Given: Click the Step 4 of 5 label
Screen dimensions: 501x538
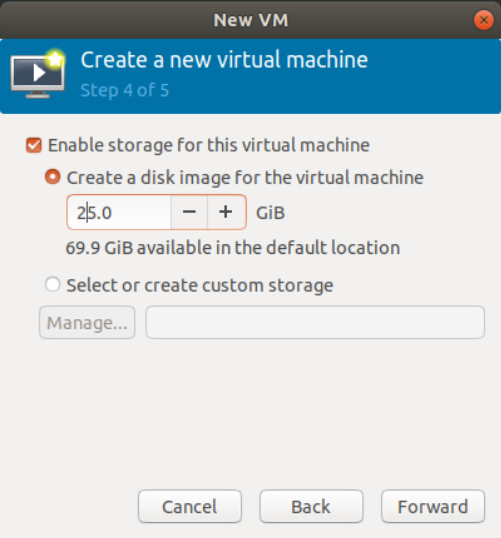Looking at the screenshot, I should (x=125, y=90).
